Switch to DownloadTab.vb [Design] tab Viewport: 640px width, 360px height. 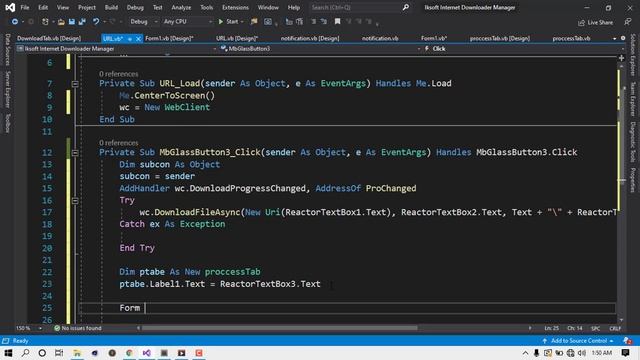click(x=49, y=38)
